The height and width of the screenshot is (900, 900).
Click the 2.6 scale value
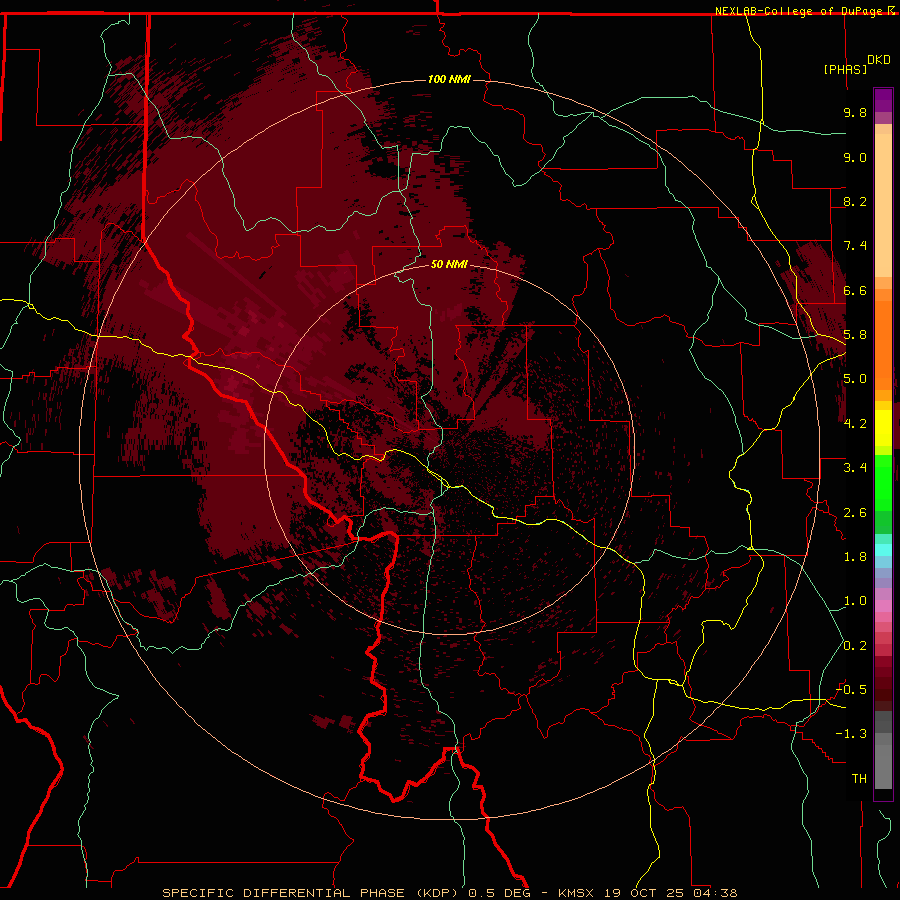click(x=855, y=513)
